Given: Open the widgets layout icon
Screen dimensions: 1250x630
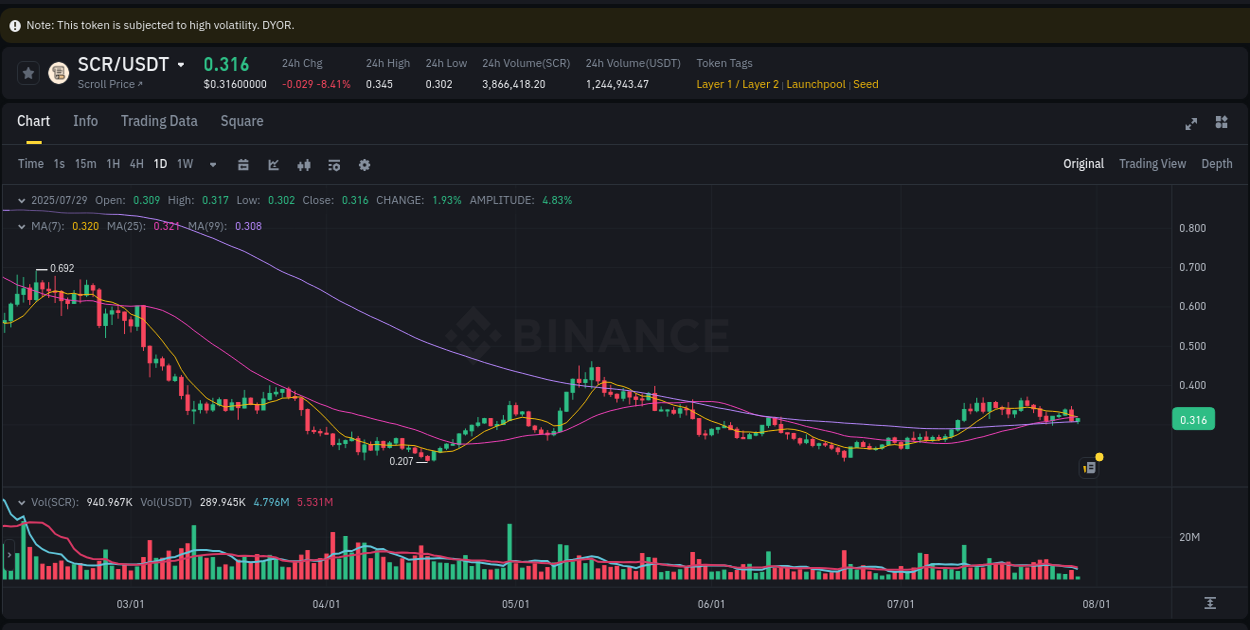Looking at the screenshot, I should tap(1221, 122).
